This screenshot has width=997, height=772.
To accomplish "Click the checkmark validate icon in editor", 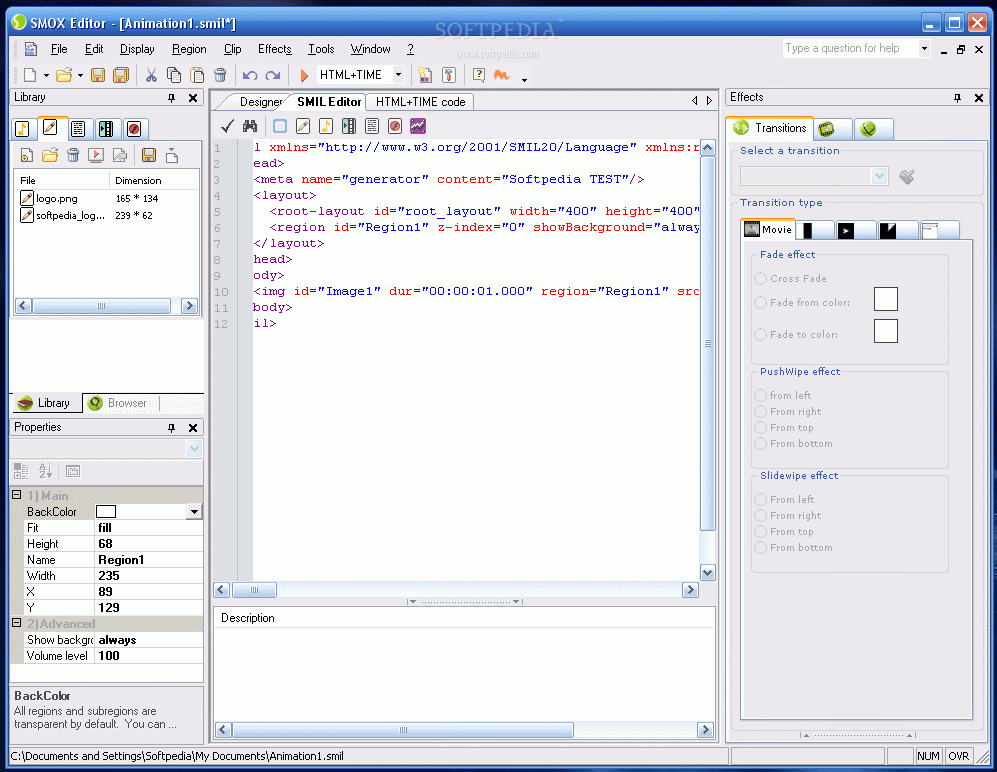I will click(x=227, y=126).
